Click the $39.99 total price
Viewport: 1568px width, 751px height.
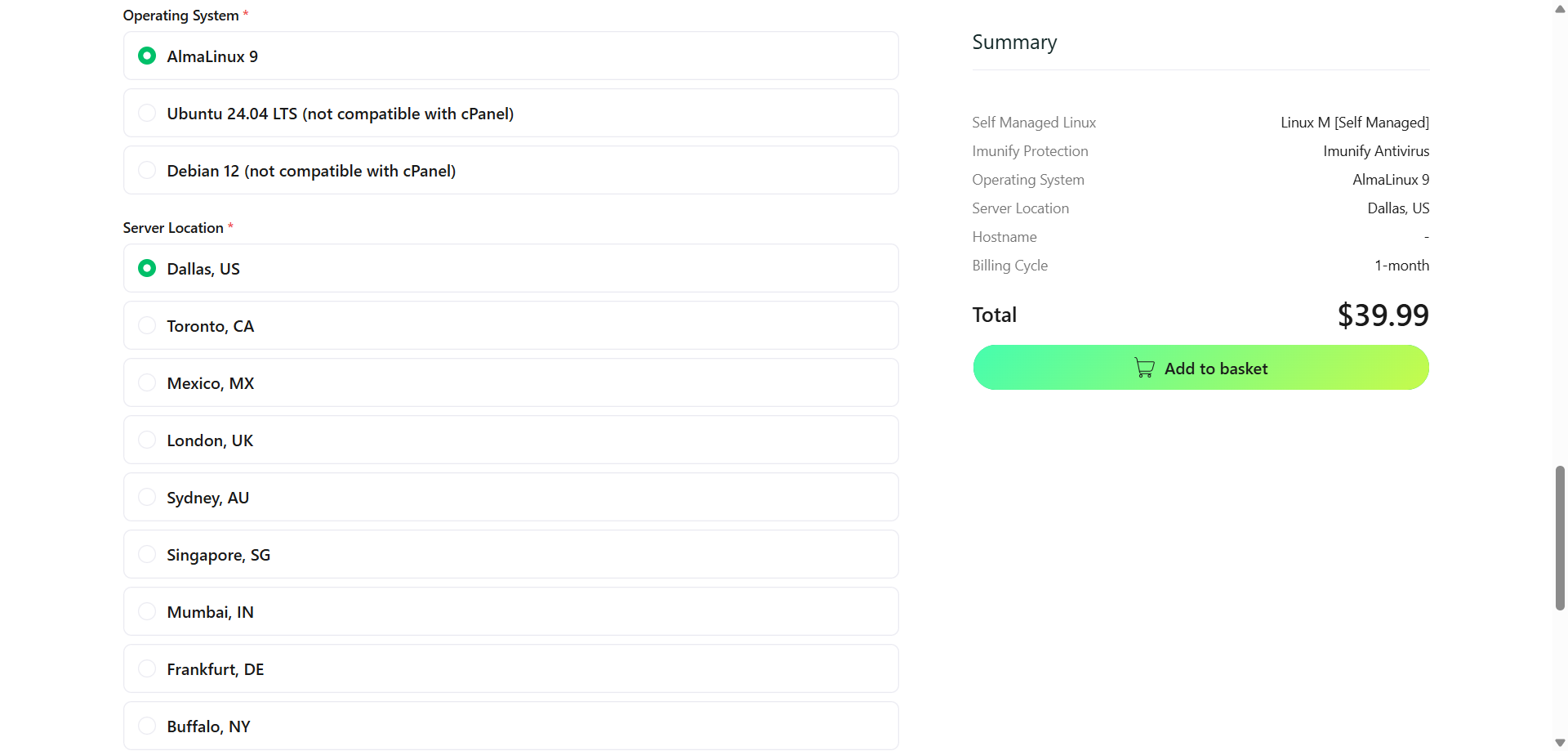point(1383,315)
